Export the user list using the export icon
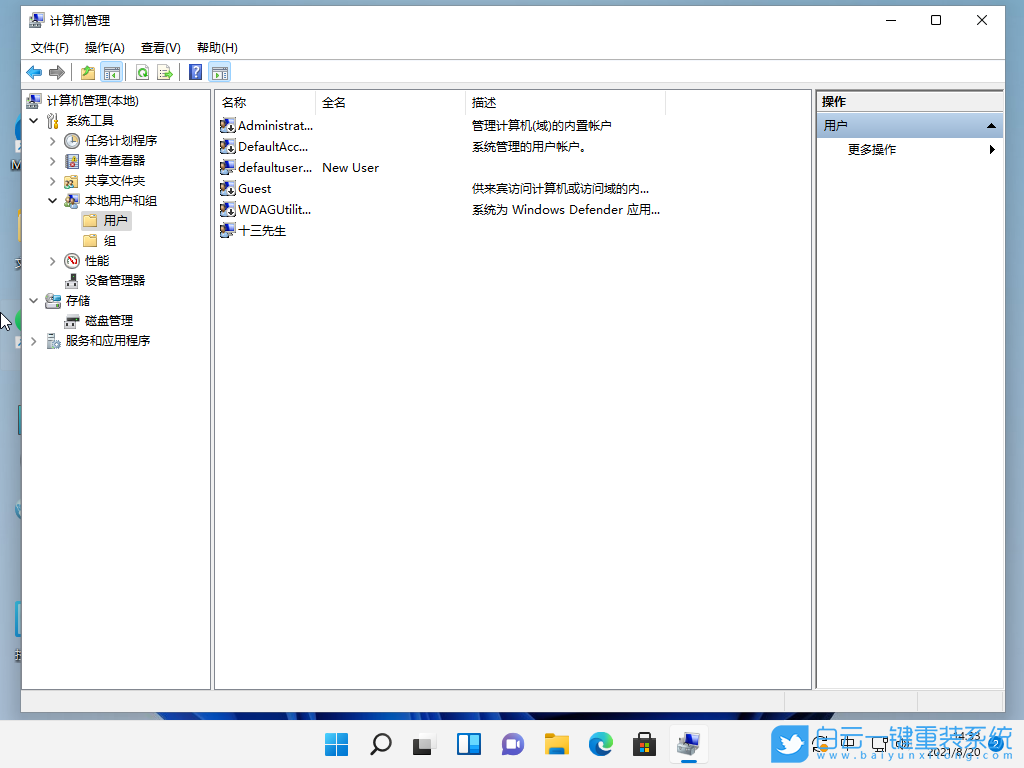Viewport: 1024px width, 768px height. click(x=167, y=71)
